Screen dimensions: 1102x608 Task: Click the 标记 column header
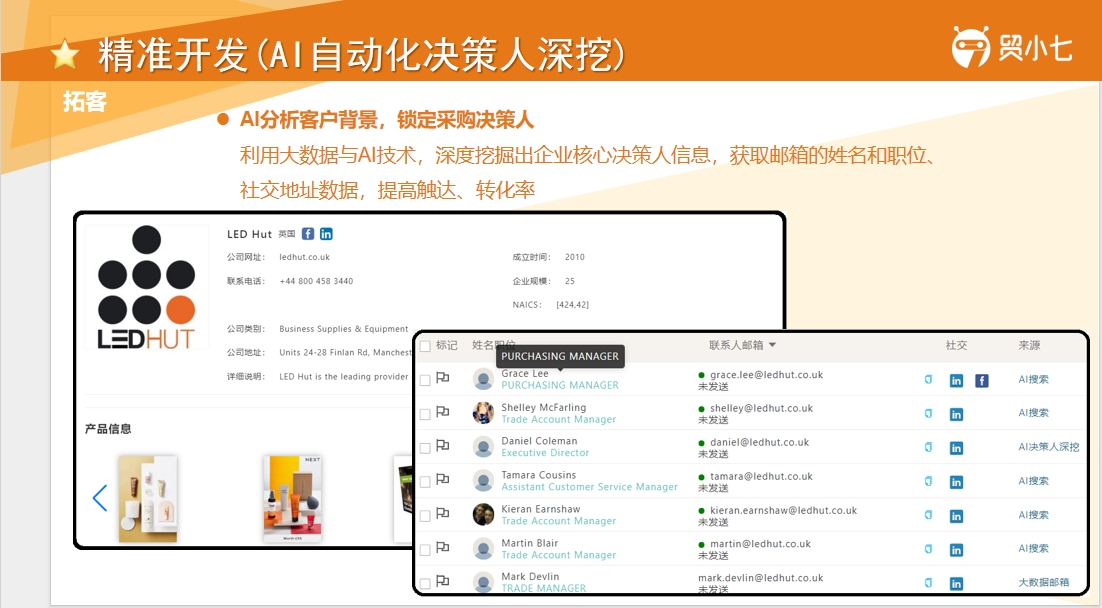pyautogui.click(x=446, y=345)
